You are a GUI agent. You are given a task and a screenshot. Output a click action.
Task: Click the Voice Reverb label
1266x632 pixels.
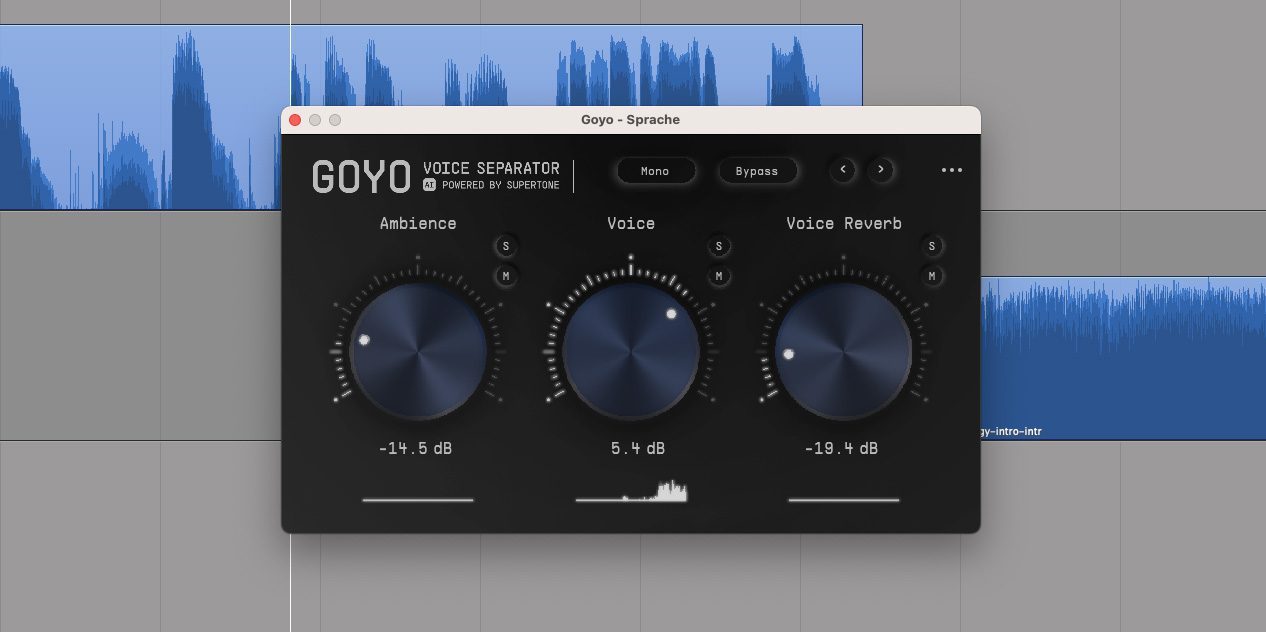point(844,223)
